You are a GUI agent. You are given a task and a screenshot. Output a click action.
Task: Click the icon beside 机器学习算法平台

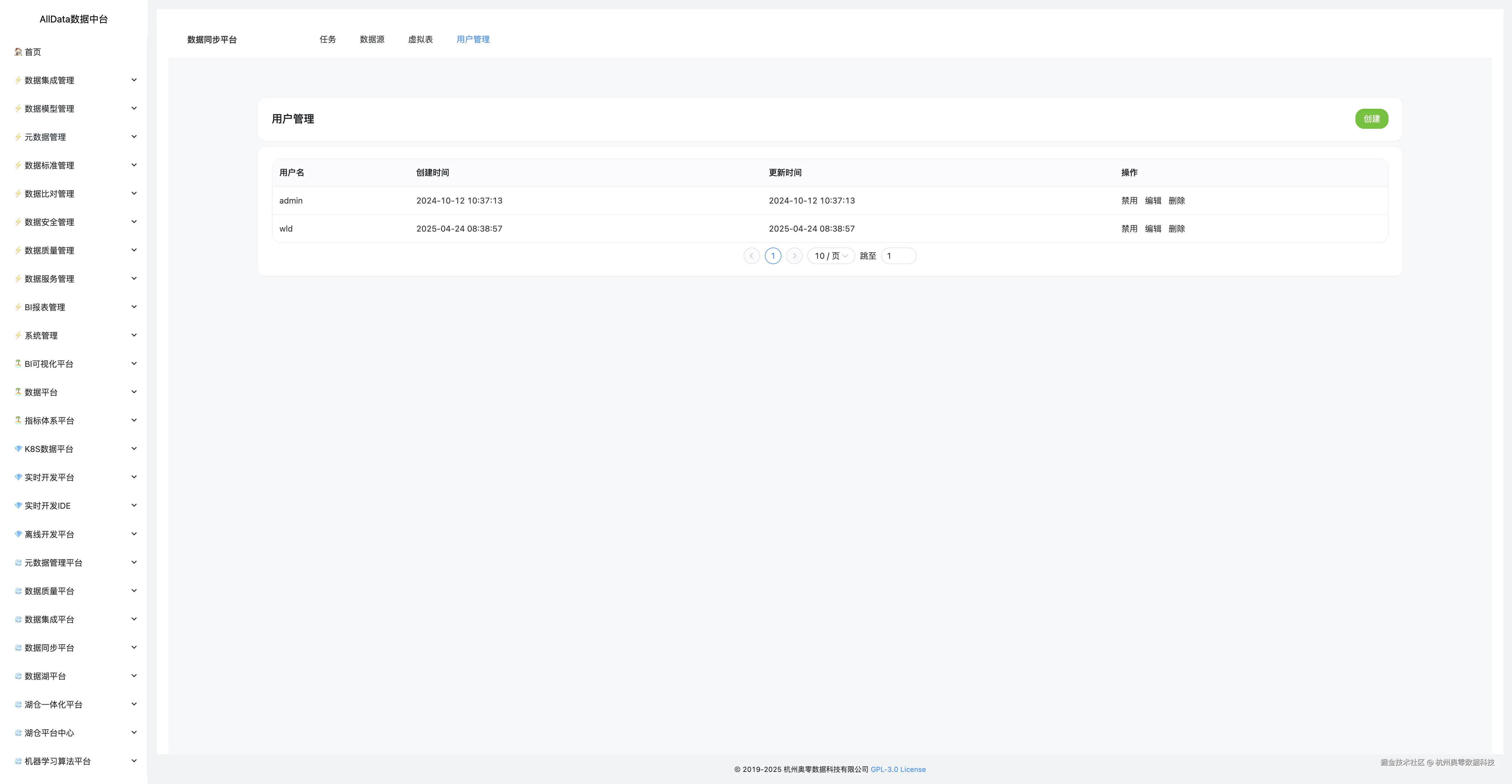pos(18,761)
